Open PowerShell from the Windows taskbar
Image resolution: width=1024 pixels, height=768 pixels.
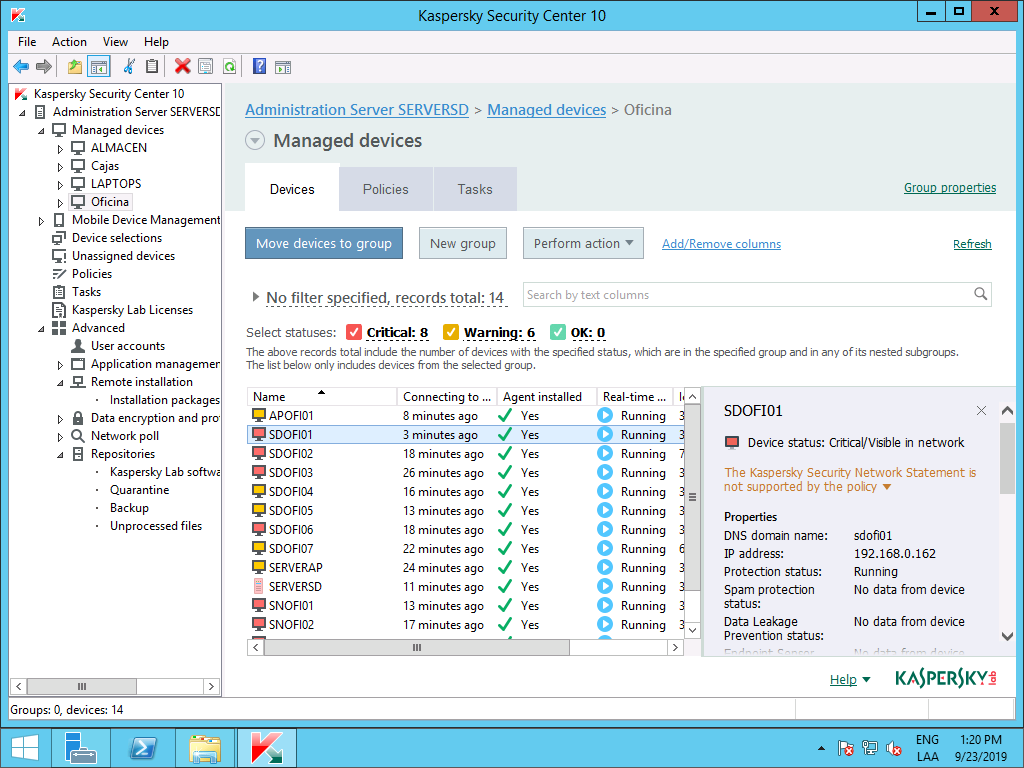144,748
